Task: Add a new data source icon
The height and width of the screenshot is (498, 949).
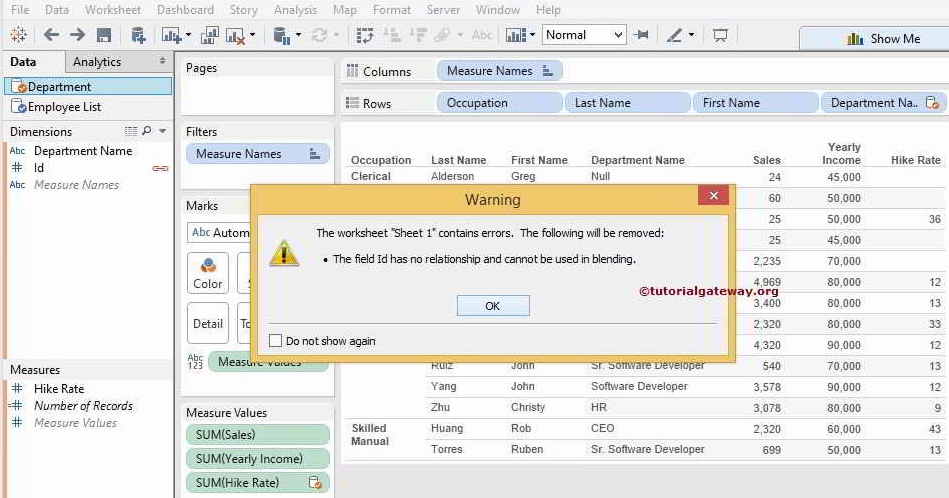Action: pos(139,36)
